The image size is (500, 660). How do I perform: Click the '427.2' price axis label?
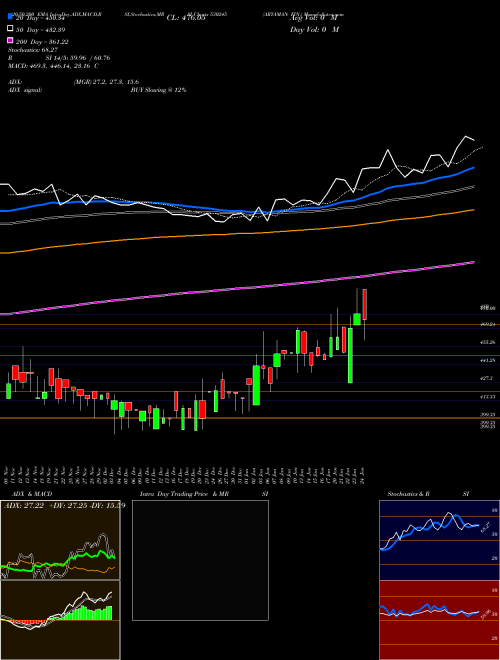(x=487, y=378)
